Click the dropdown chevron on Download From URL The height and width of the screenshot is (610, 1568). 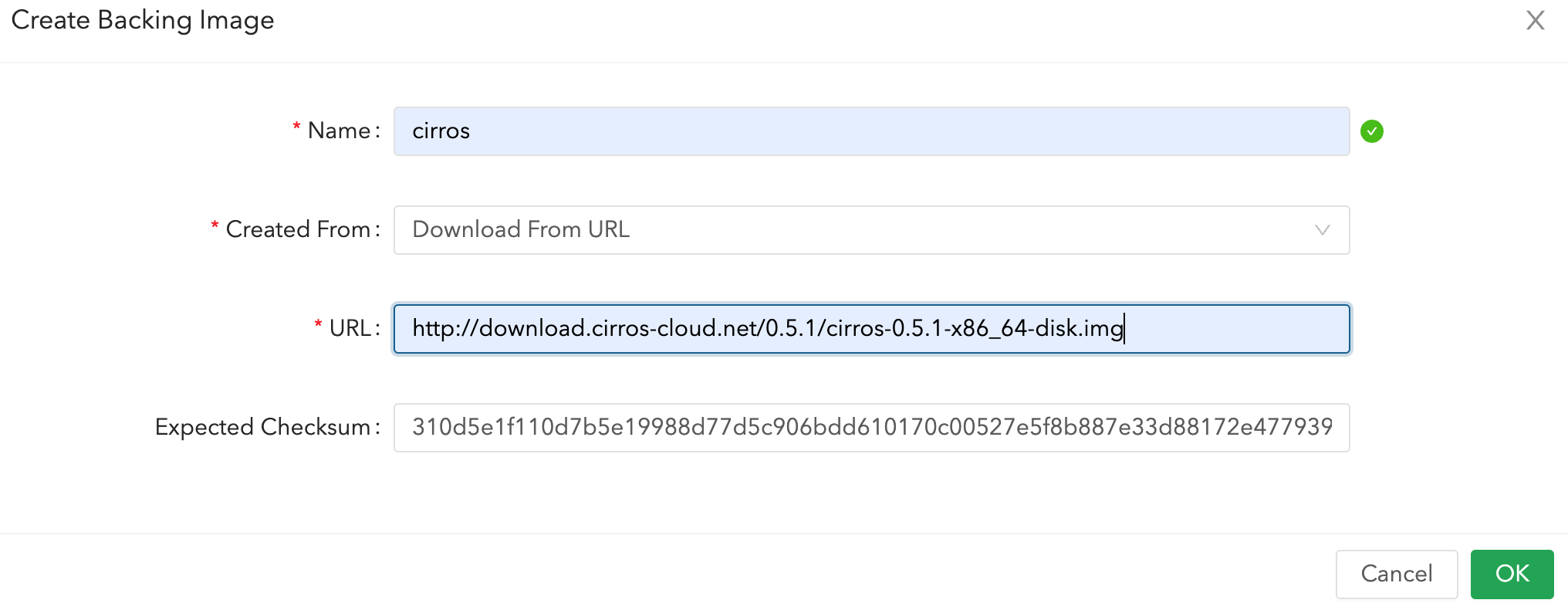pyautogui.click(x=1322, y=229)
